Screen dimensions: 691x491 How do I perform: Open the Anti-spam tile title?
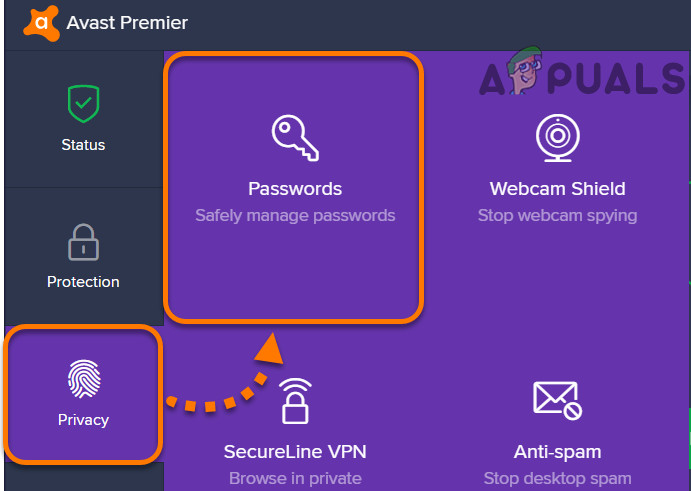[557, 451]
